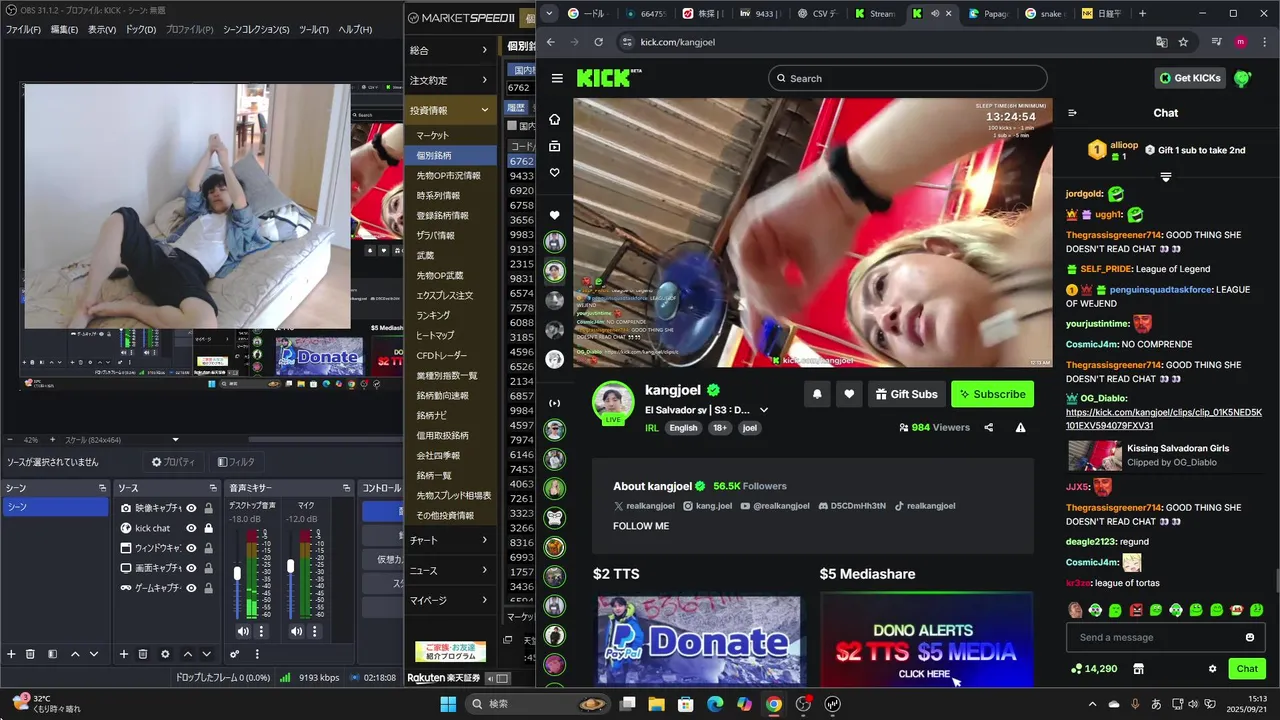Click the Get KICKs button
Image resolution: width=1280 pixels, height=720 pixels.
tap(1190, 78)
